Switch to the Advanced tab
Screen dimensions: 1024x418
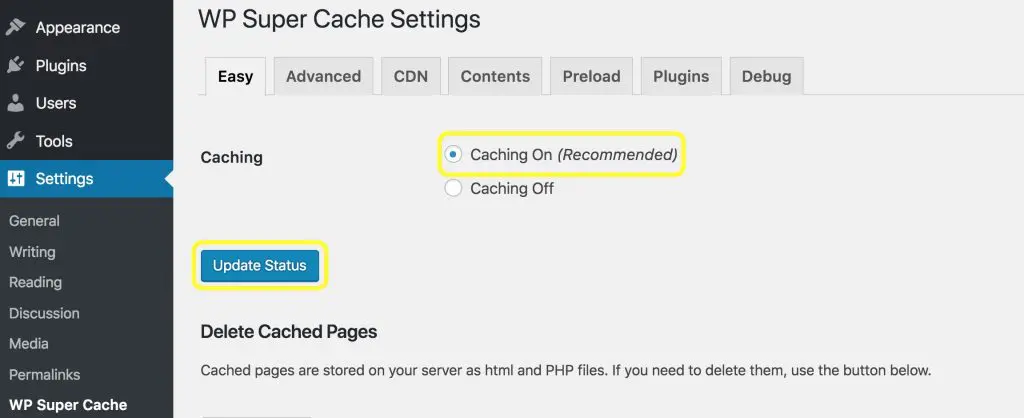[323, 76]
